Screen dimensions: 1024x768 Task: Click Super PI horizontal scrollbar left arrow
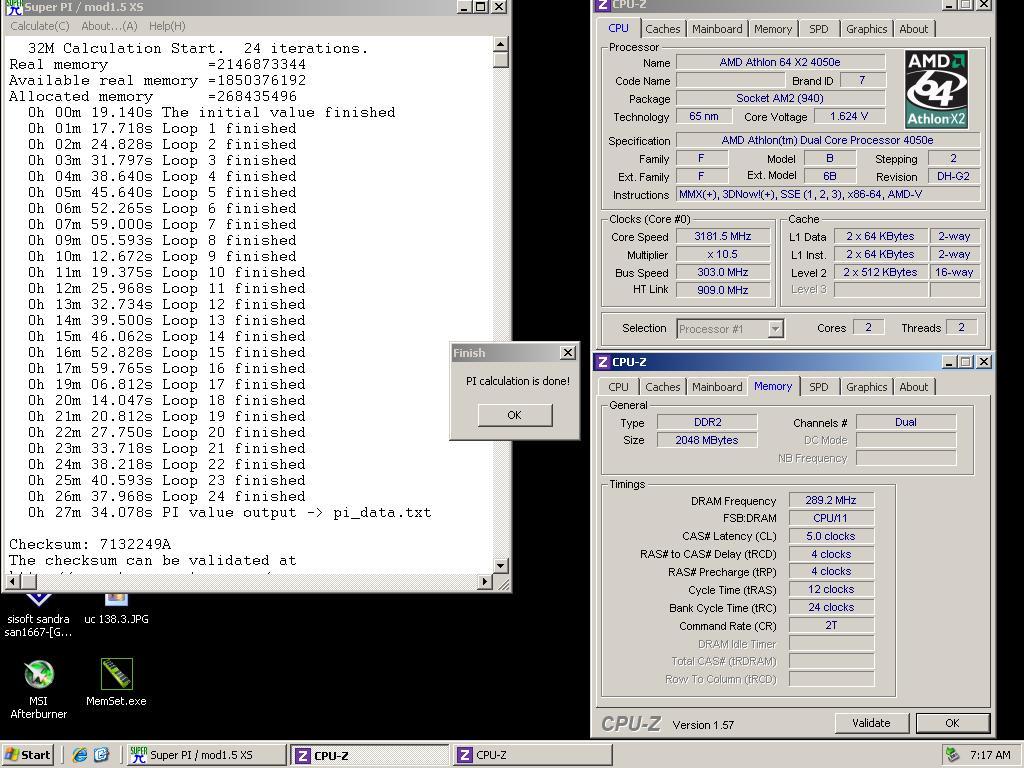tap(13, 581)
